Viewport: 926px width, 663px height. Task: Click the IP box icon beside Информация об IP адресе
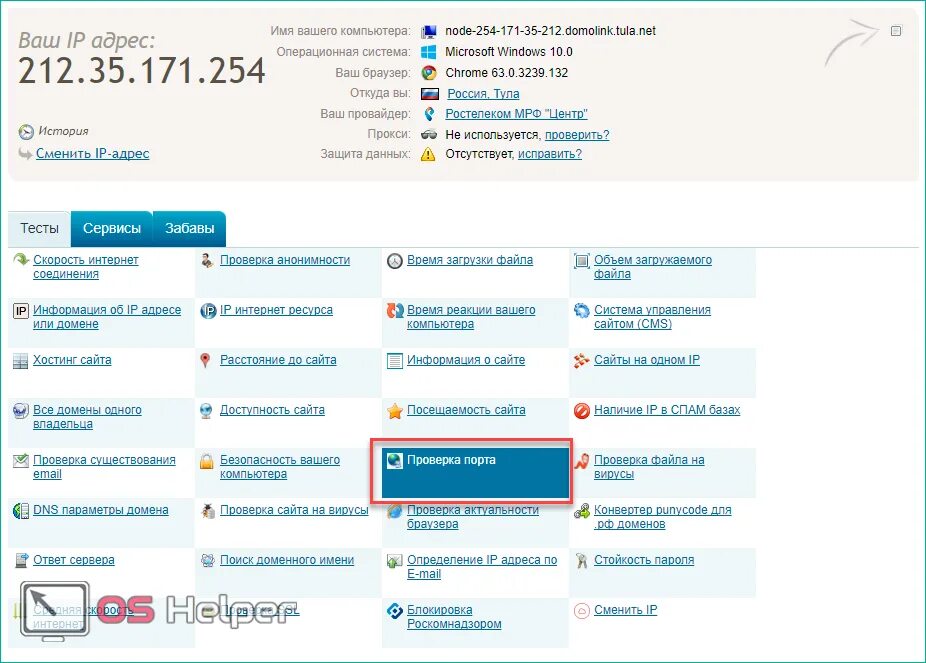click(x=21, y=311)
